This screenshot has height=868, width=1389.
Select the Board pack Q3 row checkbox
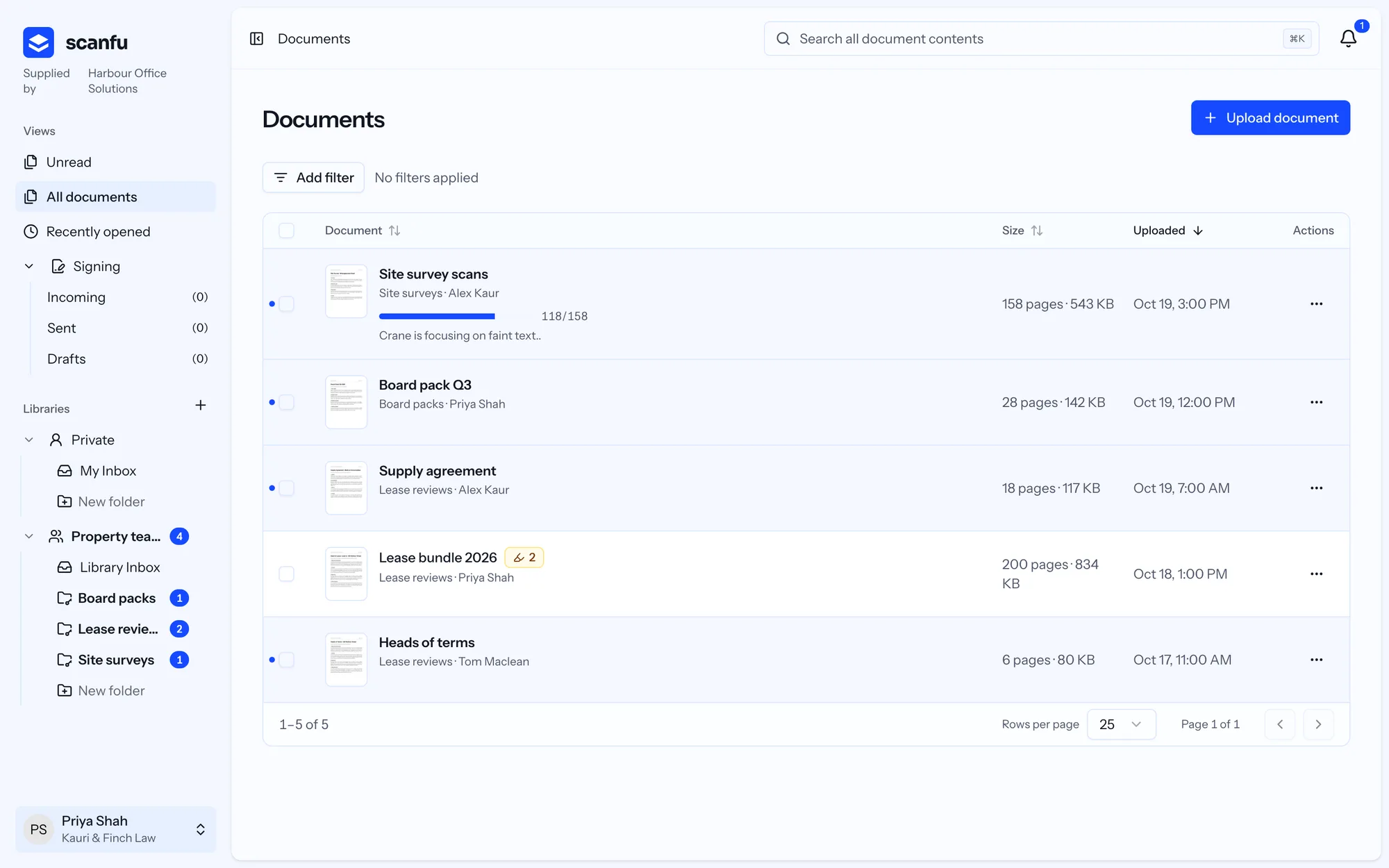286,403
